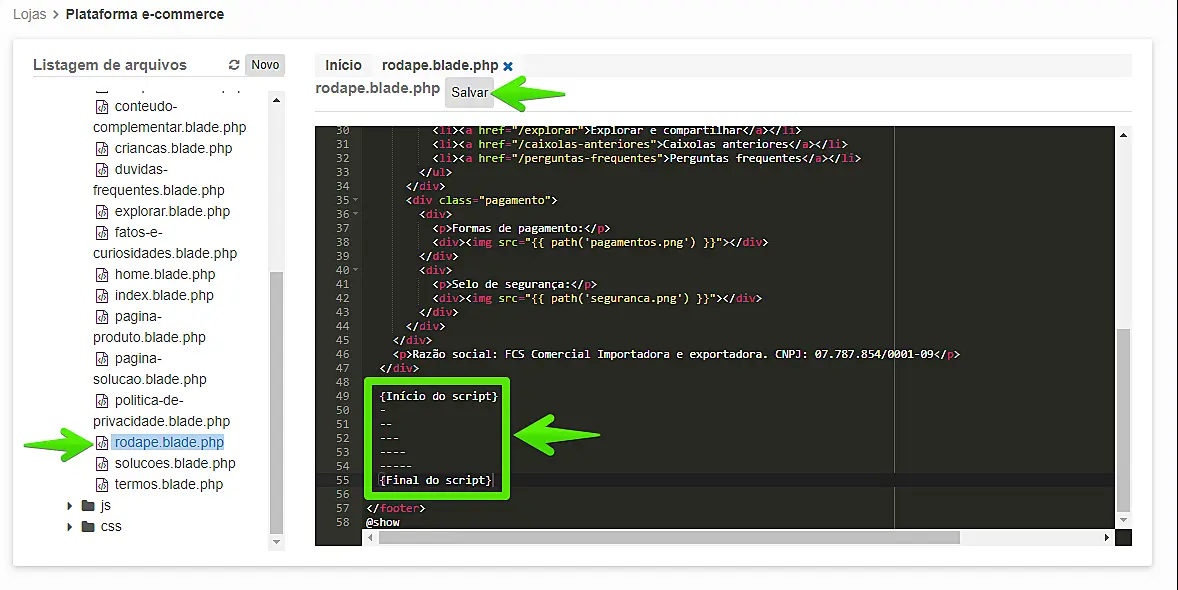Click the refresh icon beside Listagem de arquivos
Viewport: 1178px width, 590px height.
tap(234, 65)
